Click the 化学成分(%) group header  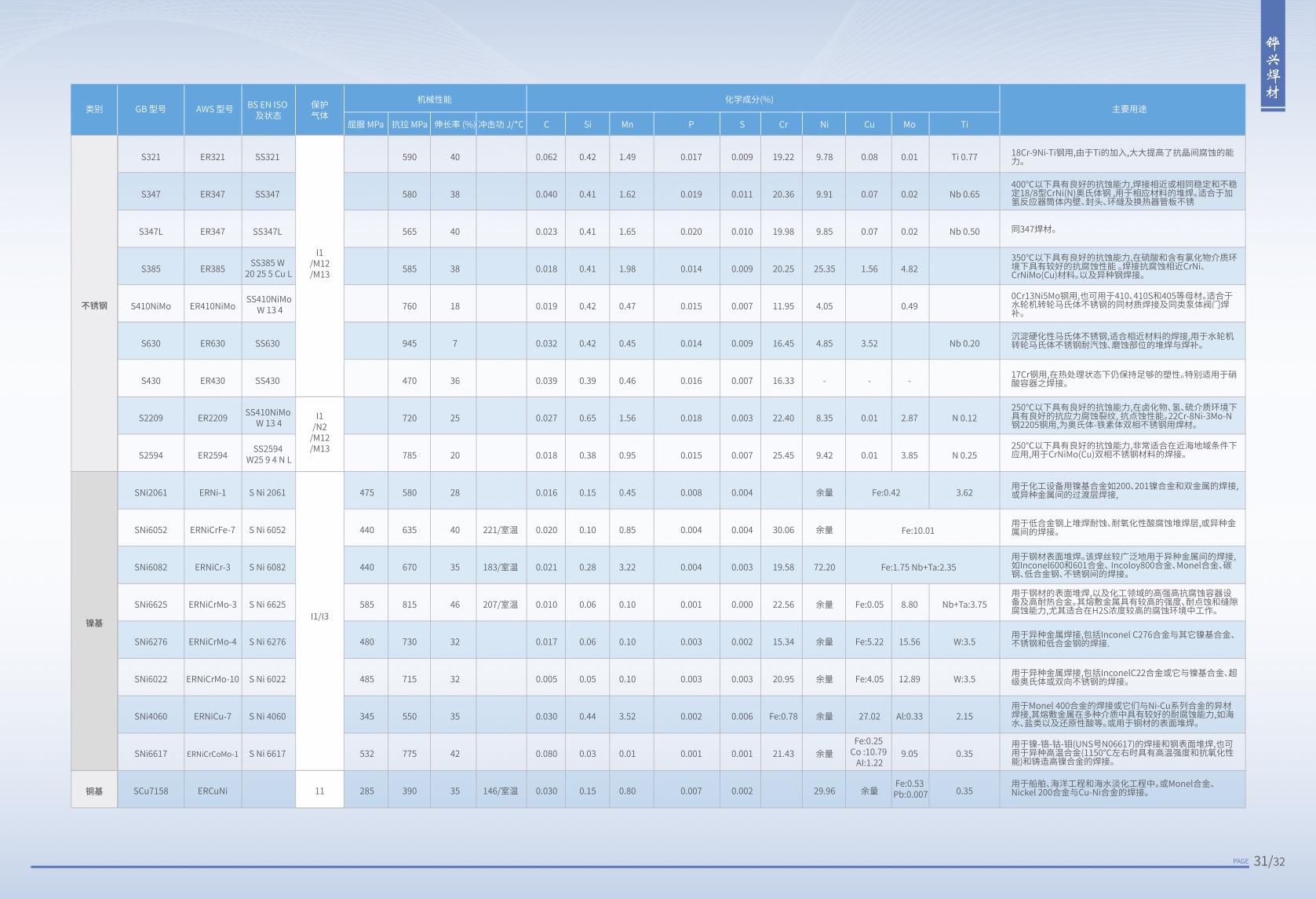(x=749, y=99)
